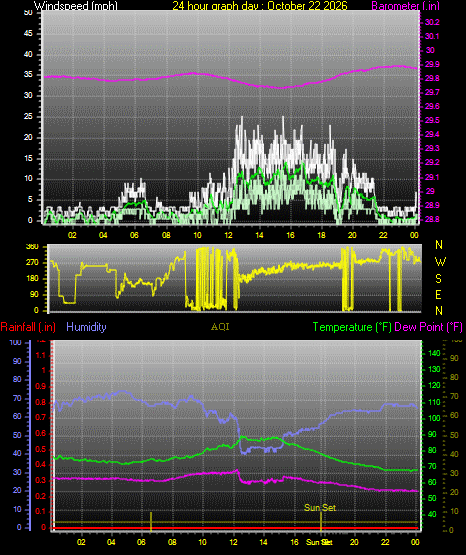Click the Windspeed (mph) axis title

tap(76, 6)
